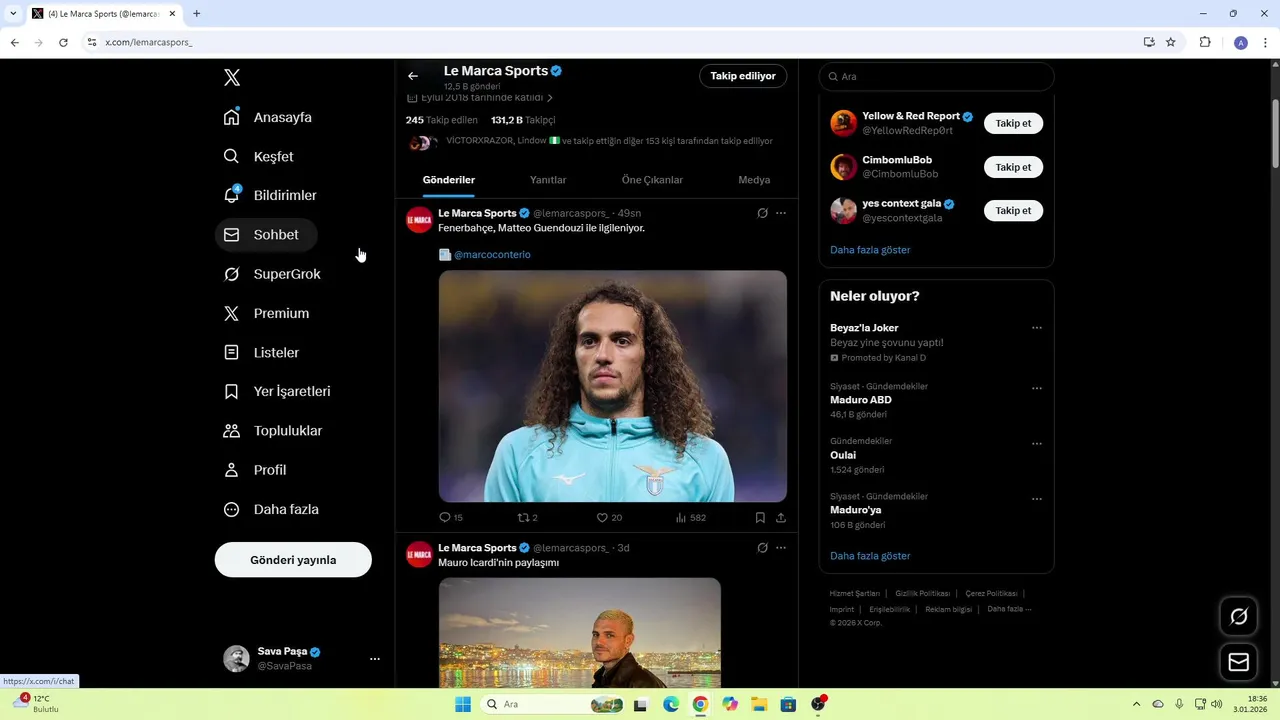This screenshot has height=720, width=1280.
Task: Go to Profil page
Action: coord(255,470)
